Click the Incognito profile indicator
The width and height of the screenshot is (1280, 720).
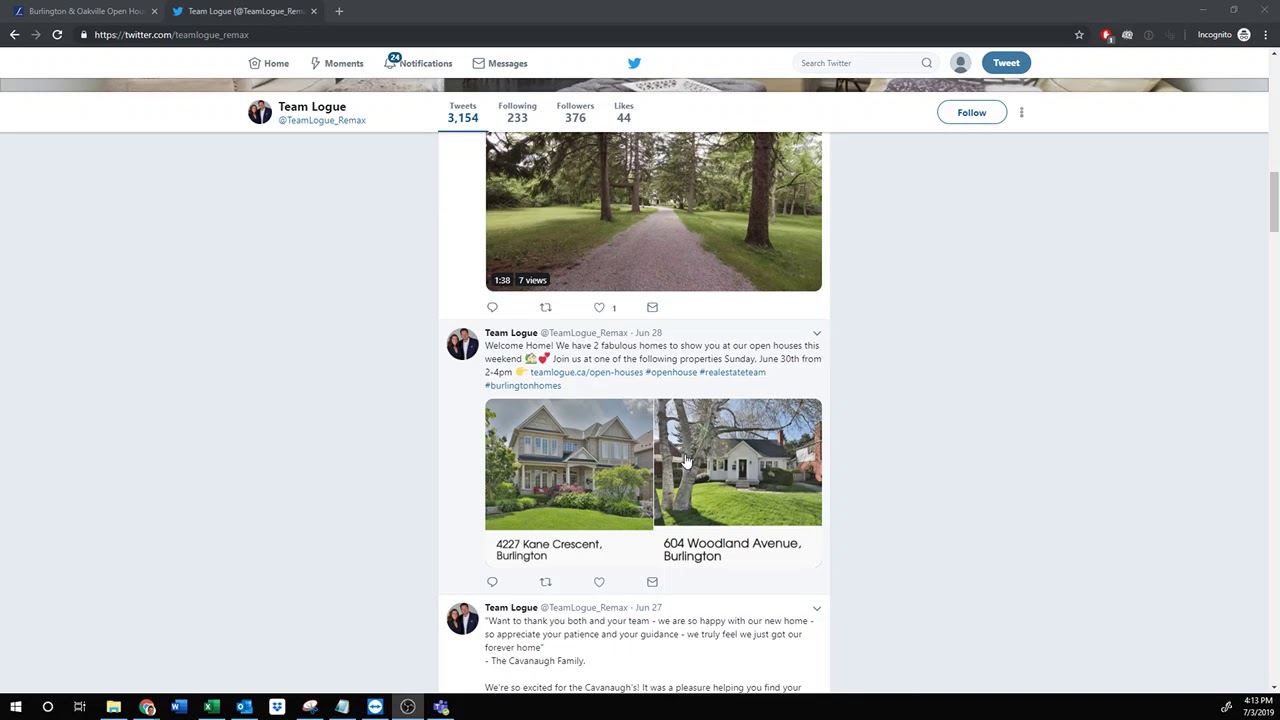pos(1224,35)
